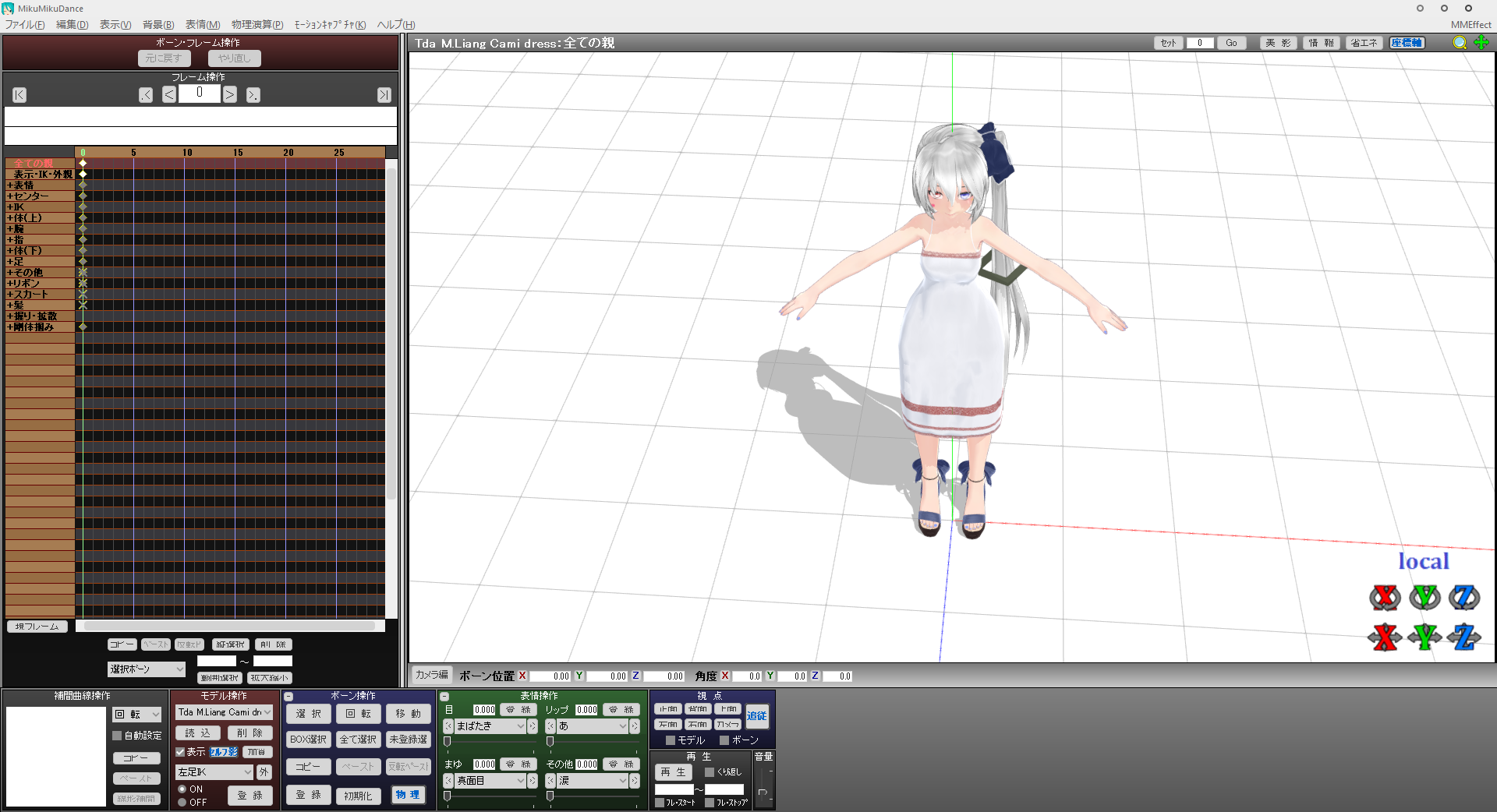Click the 全て選択 button in bone panel
1497x812 pixels.
pyautogui.click(x=358, y=740)
